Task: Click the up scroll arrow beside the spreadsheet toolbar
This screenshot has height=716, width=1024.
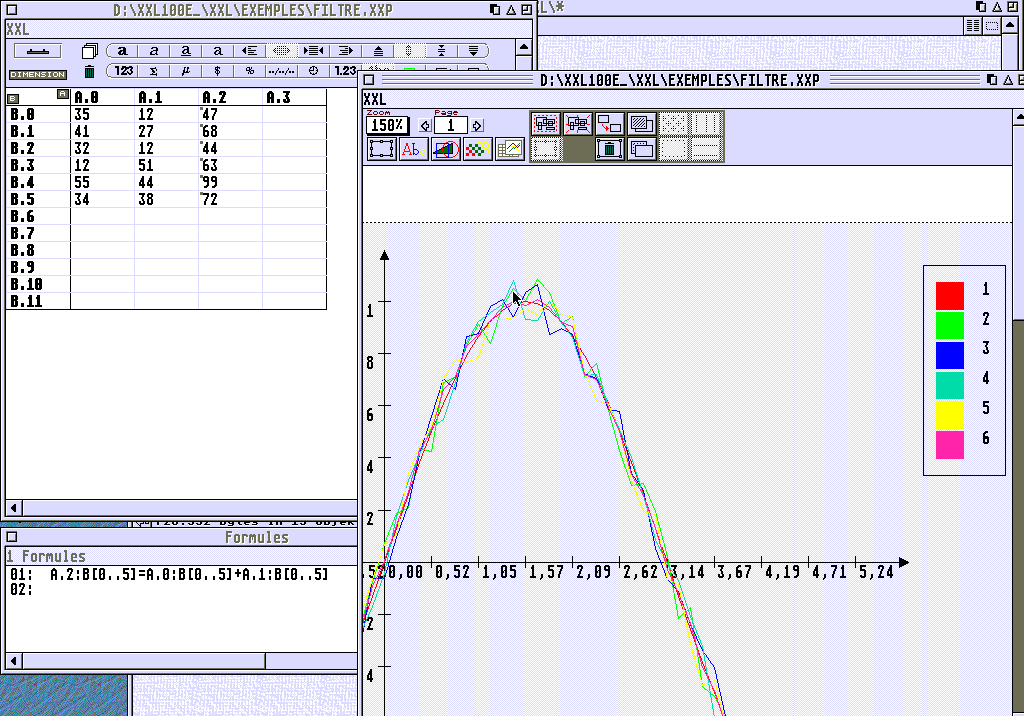Action: click(524, 47)
